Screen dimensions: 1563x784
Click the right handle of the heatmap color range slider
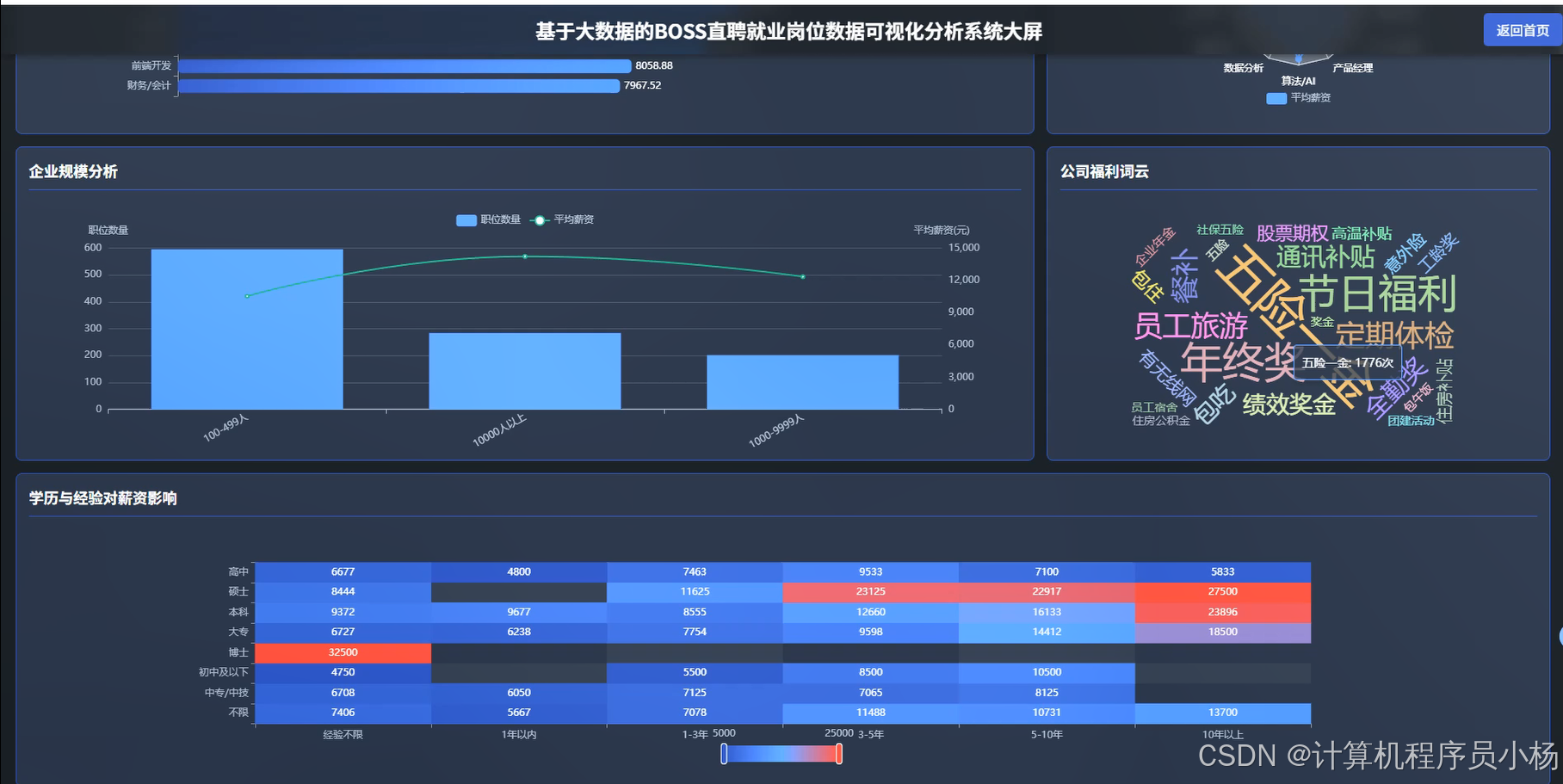coord(839,754)
